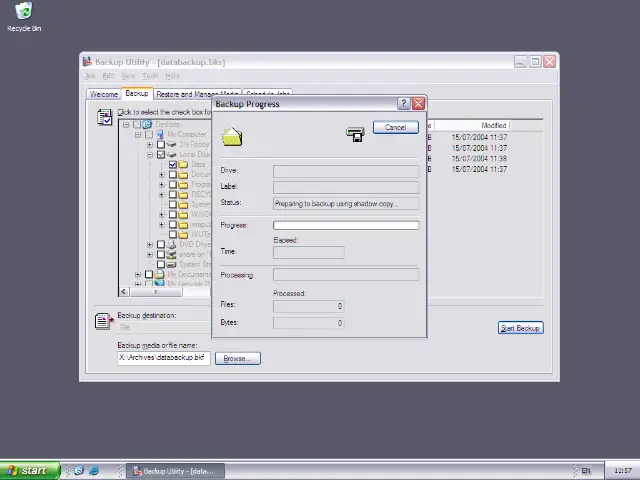Switch to the Welcome tab
The height and width of the screenshot is (480, 640).
(x=103, y=94)
